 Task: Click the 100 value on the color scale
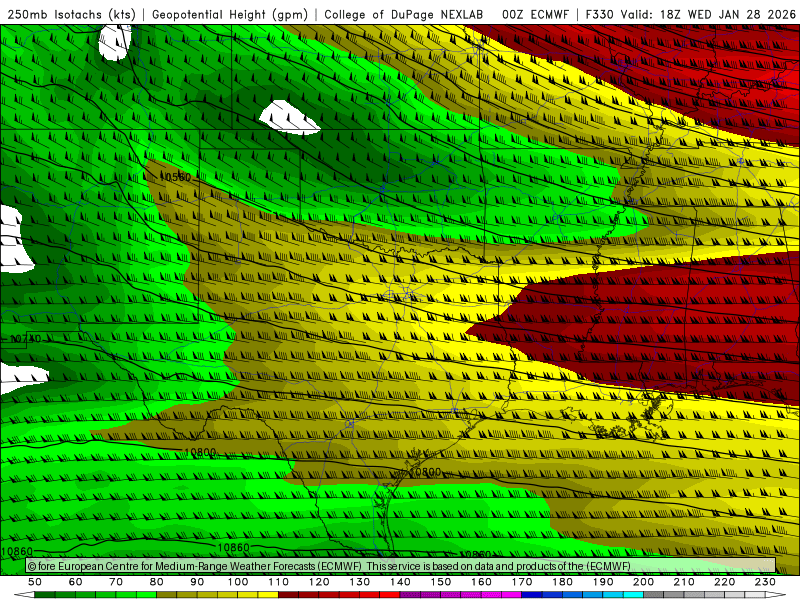[238, 582]
